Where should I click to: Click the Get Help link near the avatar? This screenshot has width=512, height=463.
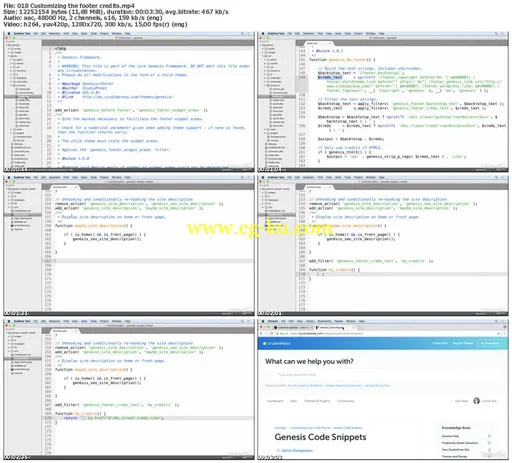point(462,401)
